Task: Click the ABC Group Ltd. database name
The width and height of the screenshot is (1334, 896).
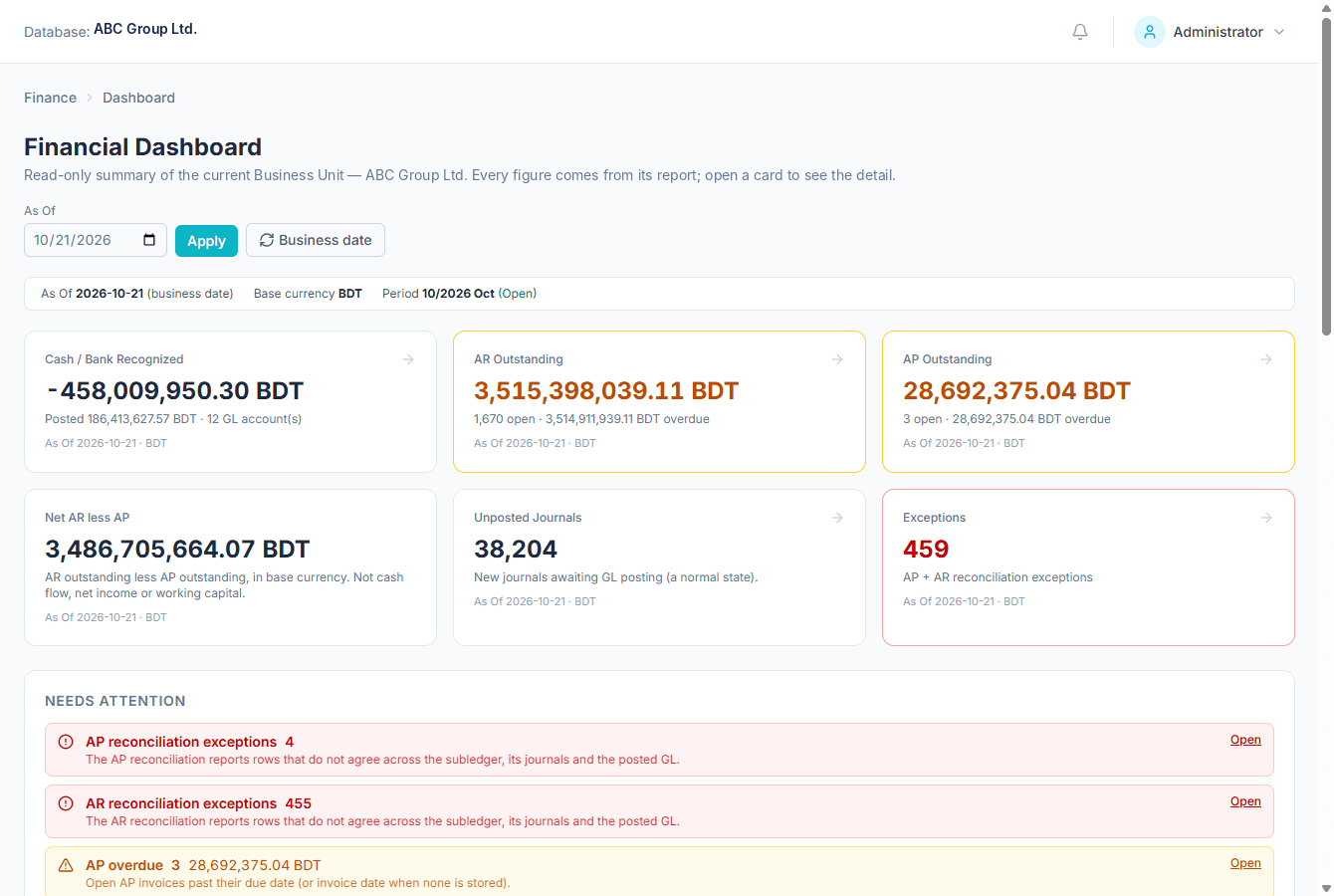Action: pos(145,29)
